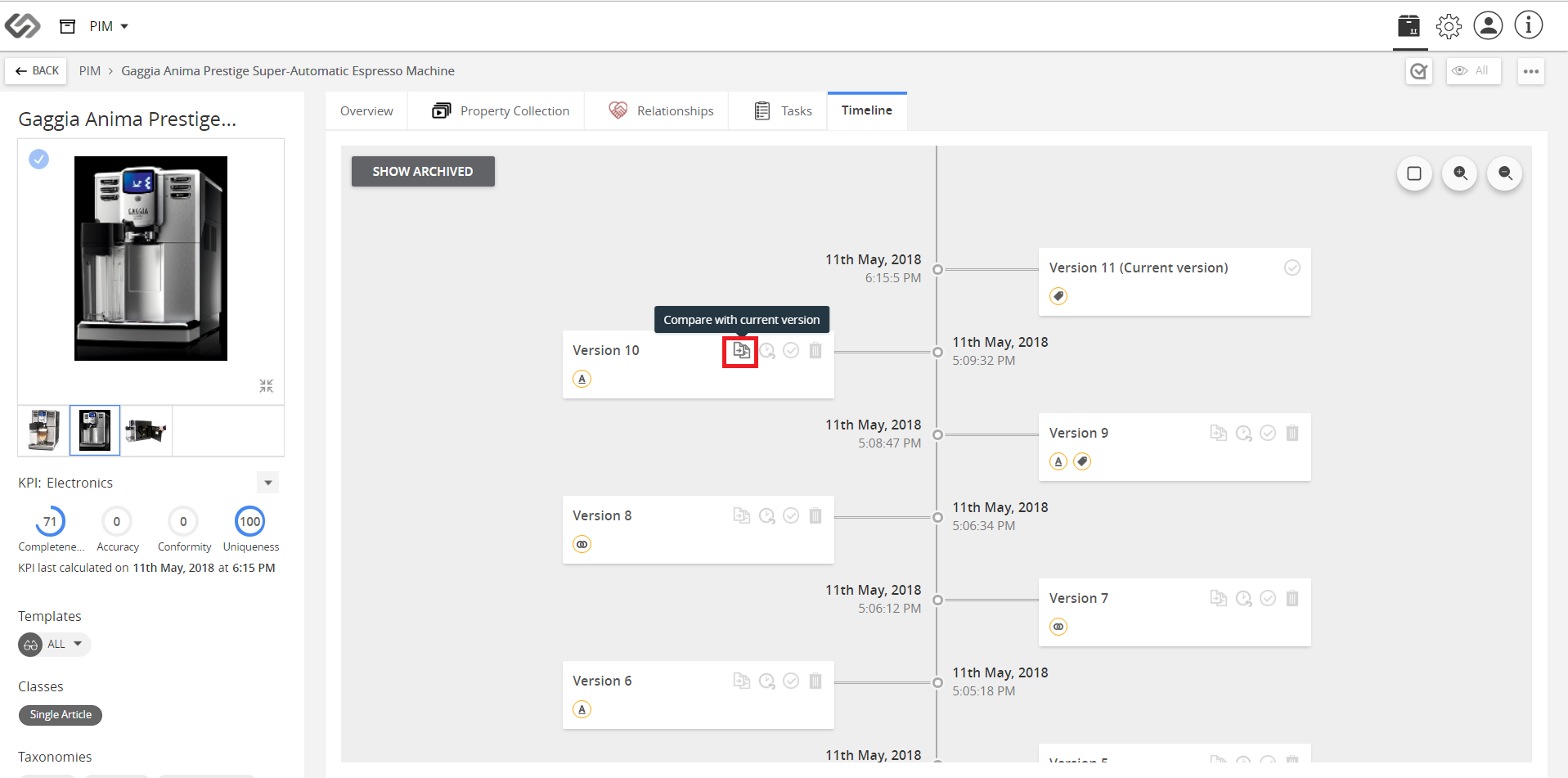Compare Version 7 with current version
The width and height of the screenshot is (1568, 778).
point(1218,598)
